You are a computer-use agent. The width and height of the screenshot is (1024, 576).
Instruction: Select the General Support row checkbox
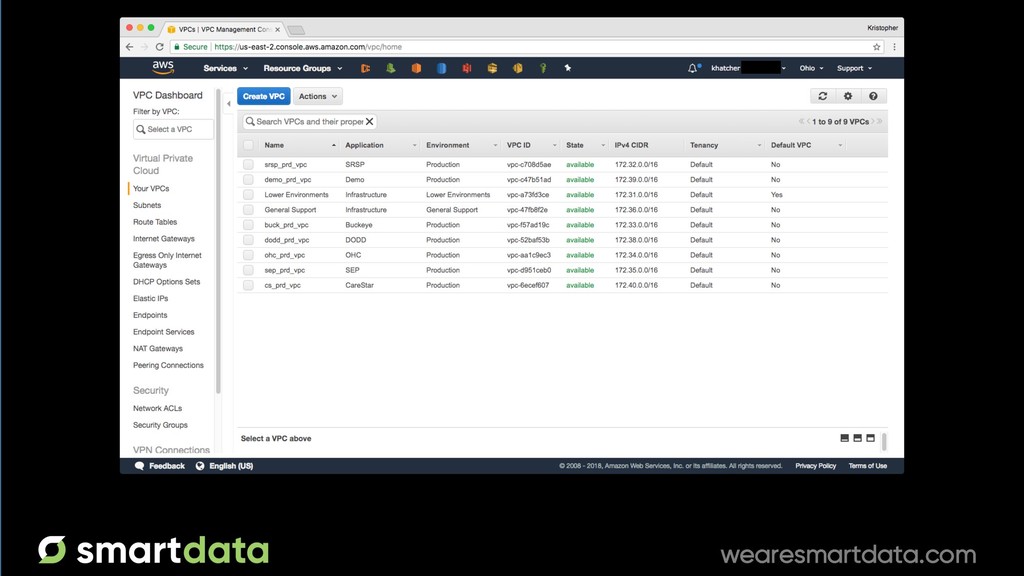248,210
